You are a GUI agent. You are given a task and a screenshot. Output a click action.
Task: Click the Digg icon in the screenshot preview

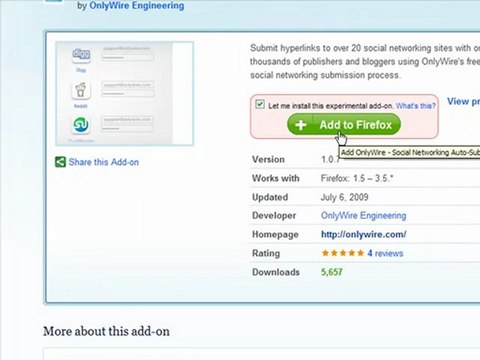tap(81, 54)
